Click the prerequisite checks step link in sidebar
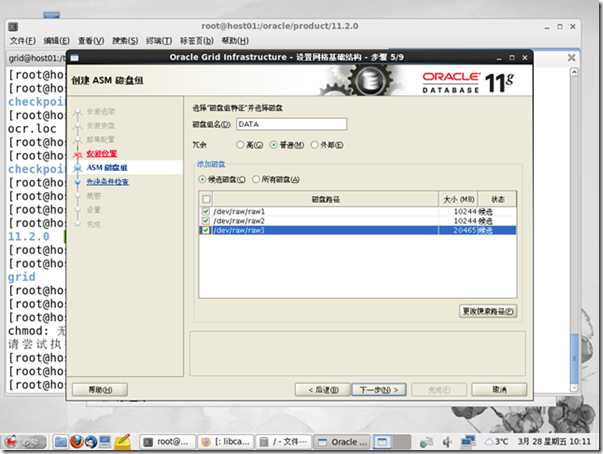The height and width of the screenshot is (454, 603). [107, 181]
